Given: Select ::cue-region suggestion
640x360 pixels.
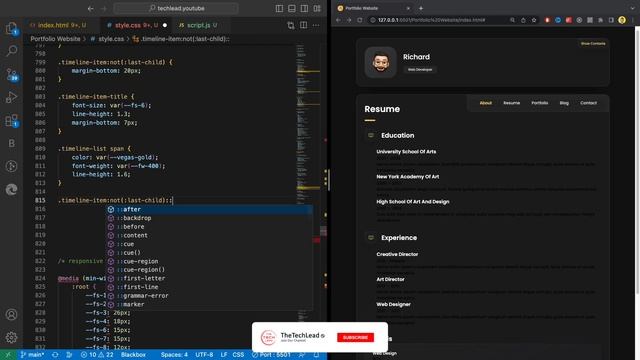Looking at the screenshot, I should pos(209,261).
